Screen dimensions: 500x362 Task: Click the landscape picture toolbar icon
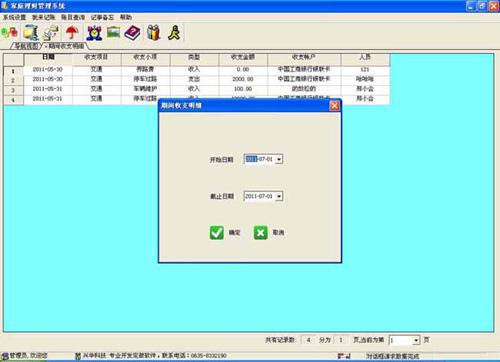pyautogui.click(x=114, y=32)
